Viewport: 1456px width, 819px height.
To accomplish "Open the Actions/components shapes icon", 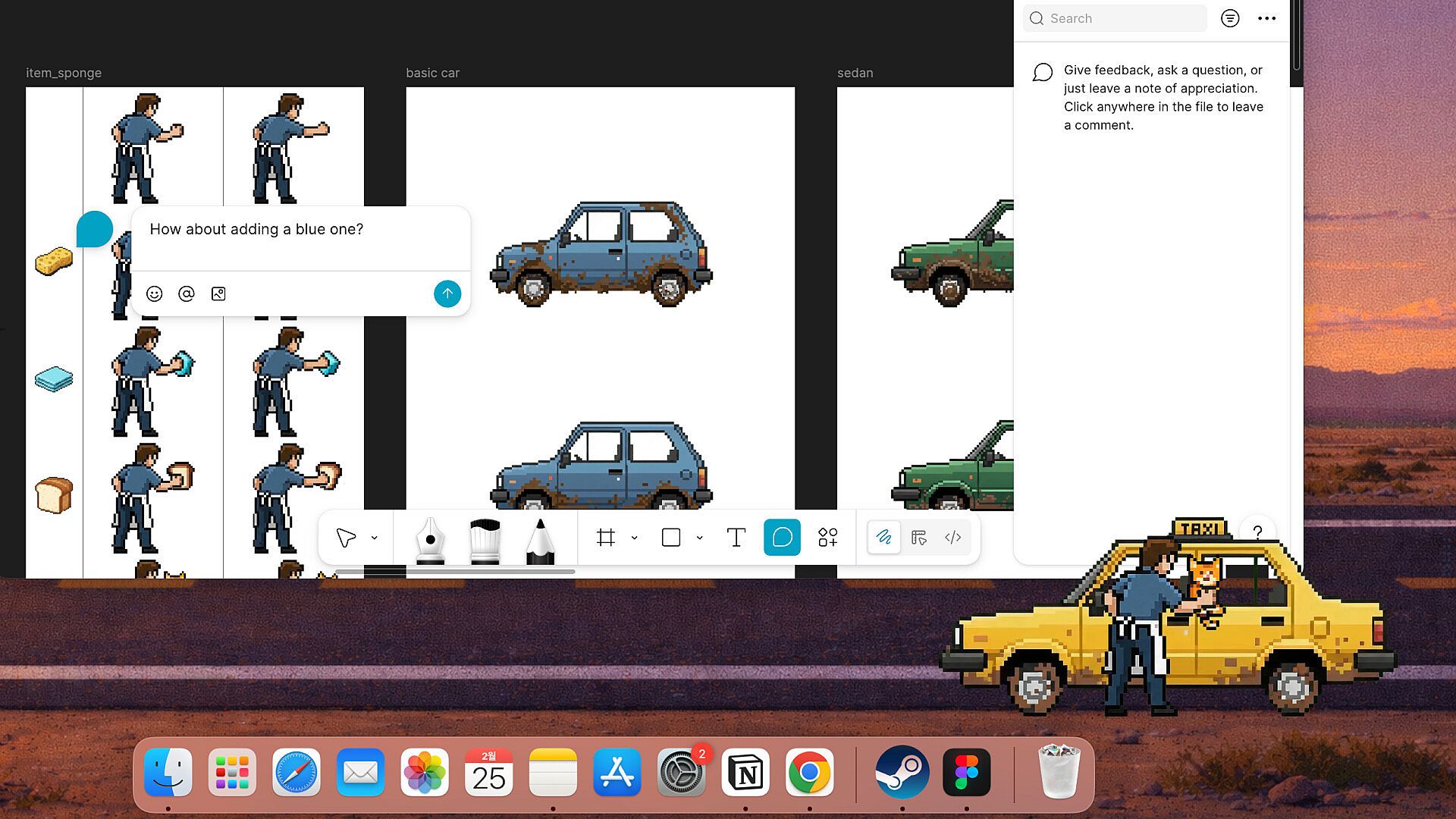I will point(827,538).
